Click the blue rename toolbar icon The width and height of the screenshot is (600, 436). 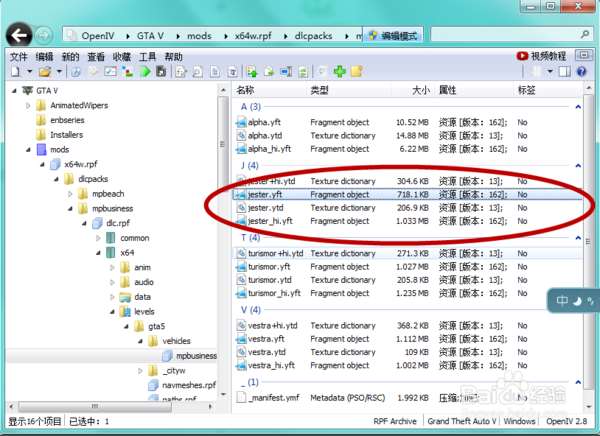[286, 72]
